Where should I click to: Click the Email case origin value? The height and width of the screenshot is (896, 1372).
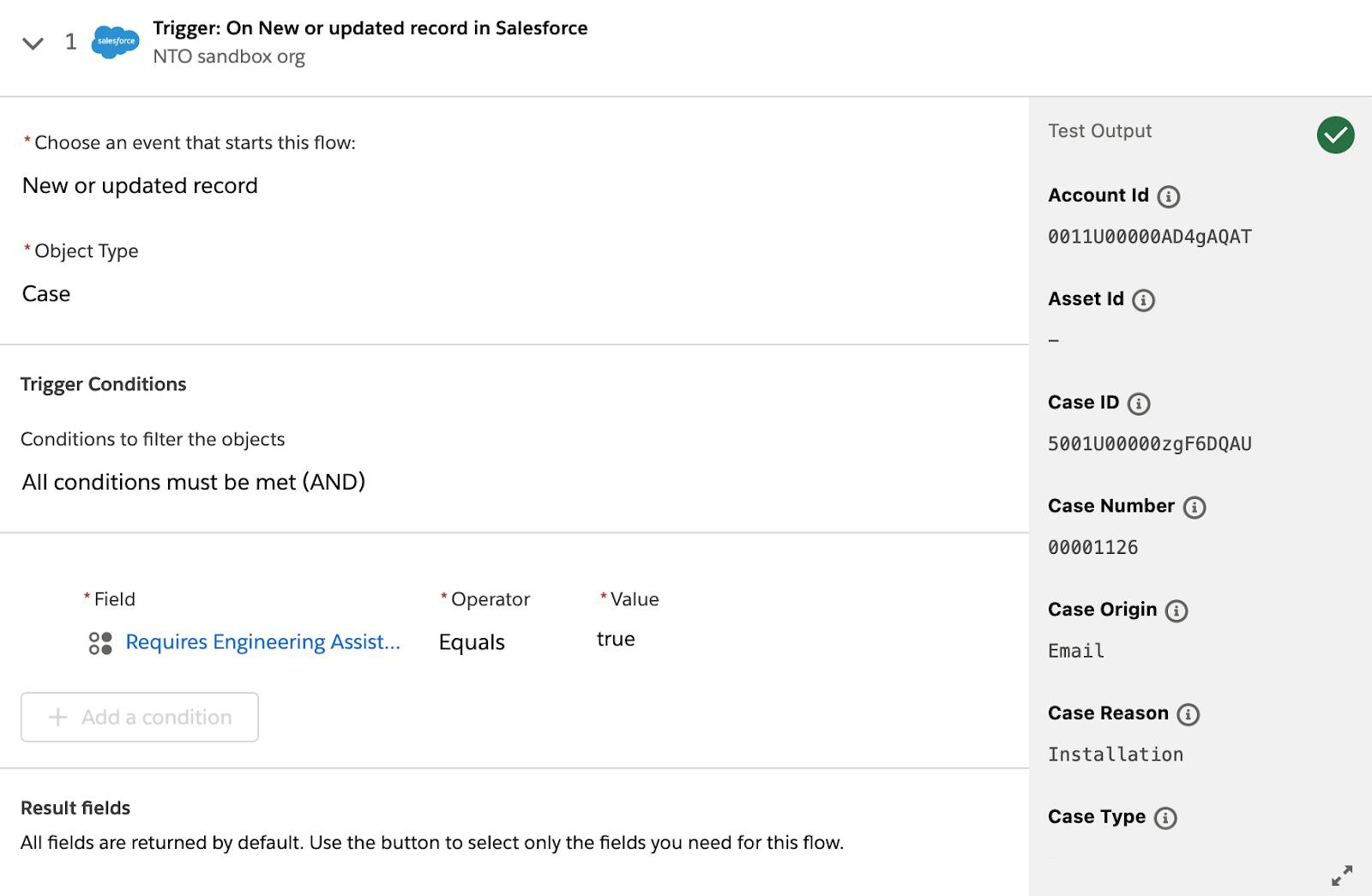click(1076, 651)
